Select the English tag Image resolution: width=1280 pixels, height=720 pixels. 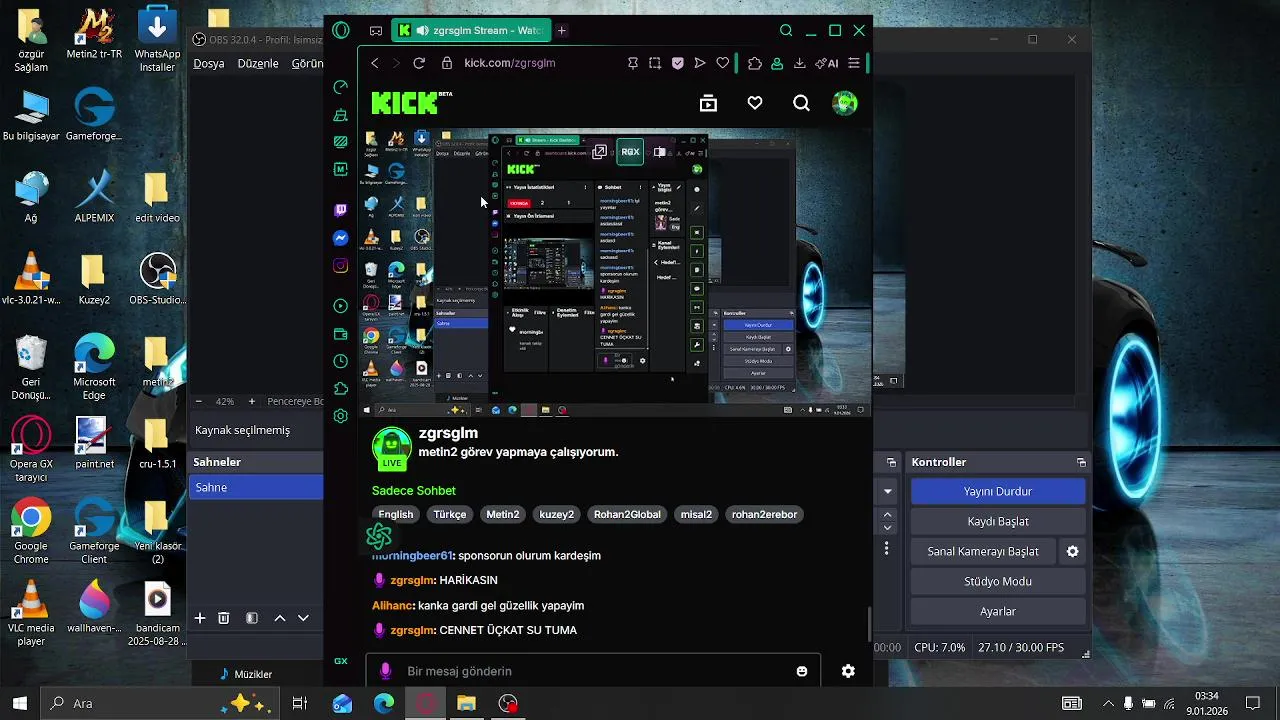coord(396,514)
